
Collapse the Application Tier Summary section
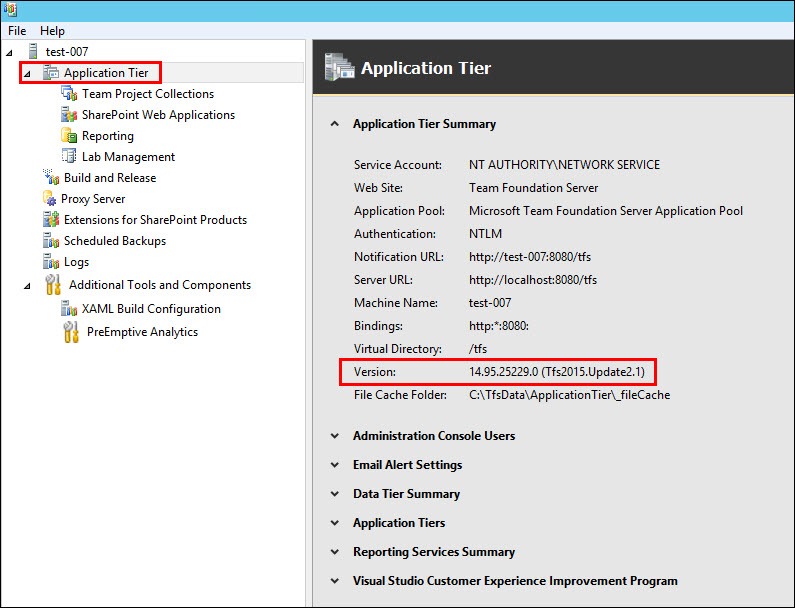[x=335, y=124]
